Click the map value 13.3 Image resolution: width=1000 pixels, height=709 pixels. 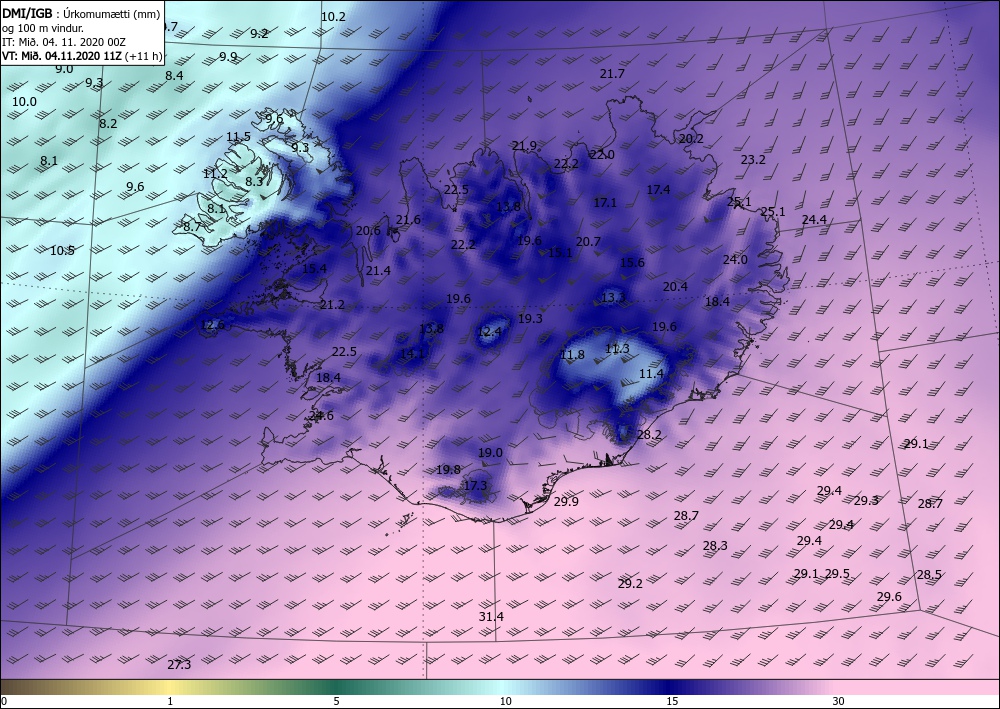point(613,297)
